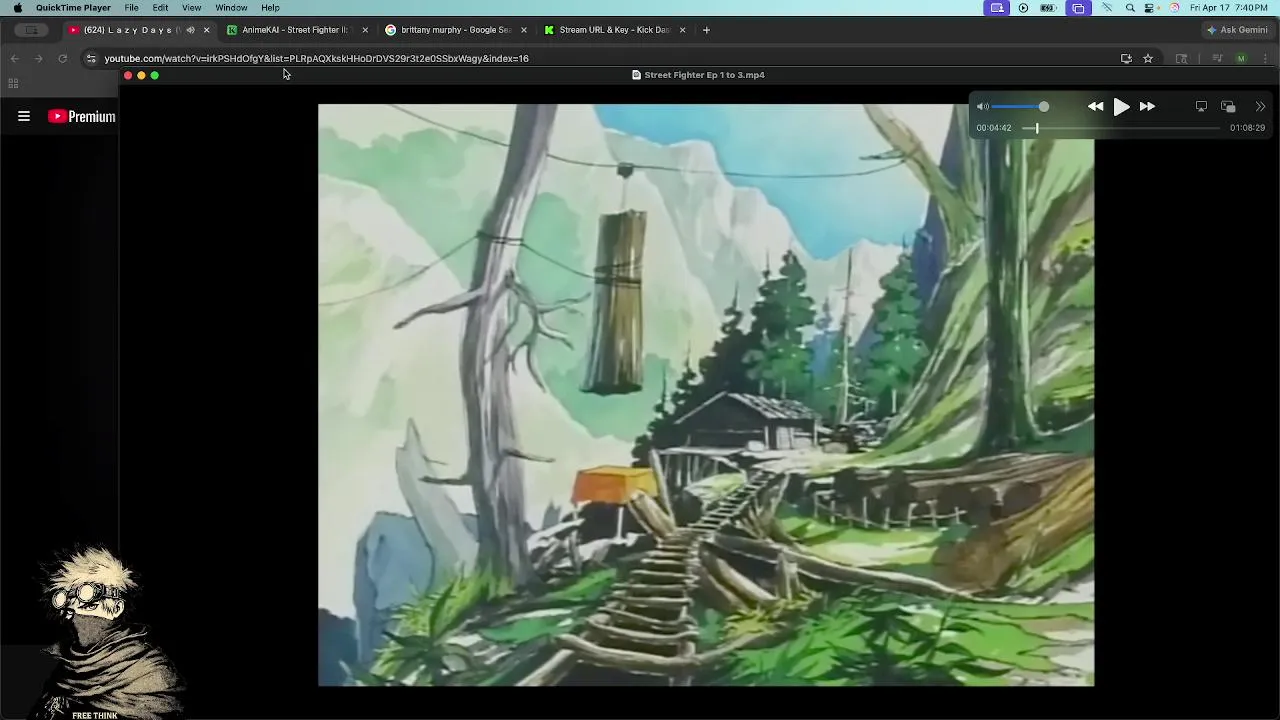The height and width of the screenshot is (720, 1280).
Task: Open the View menu
Action: 191,8
